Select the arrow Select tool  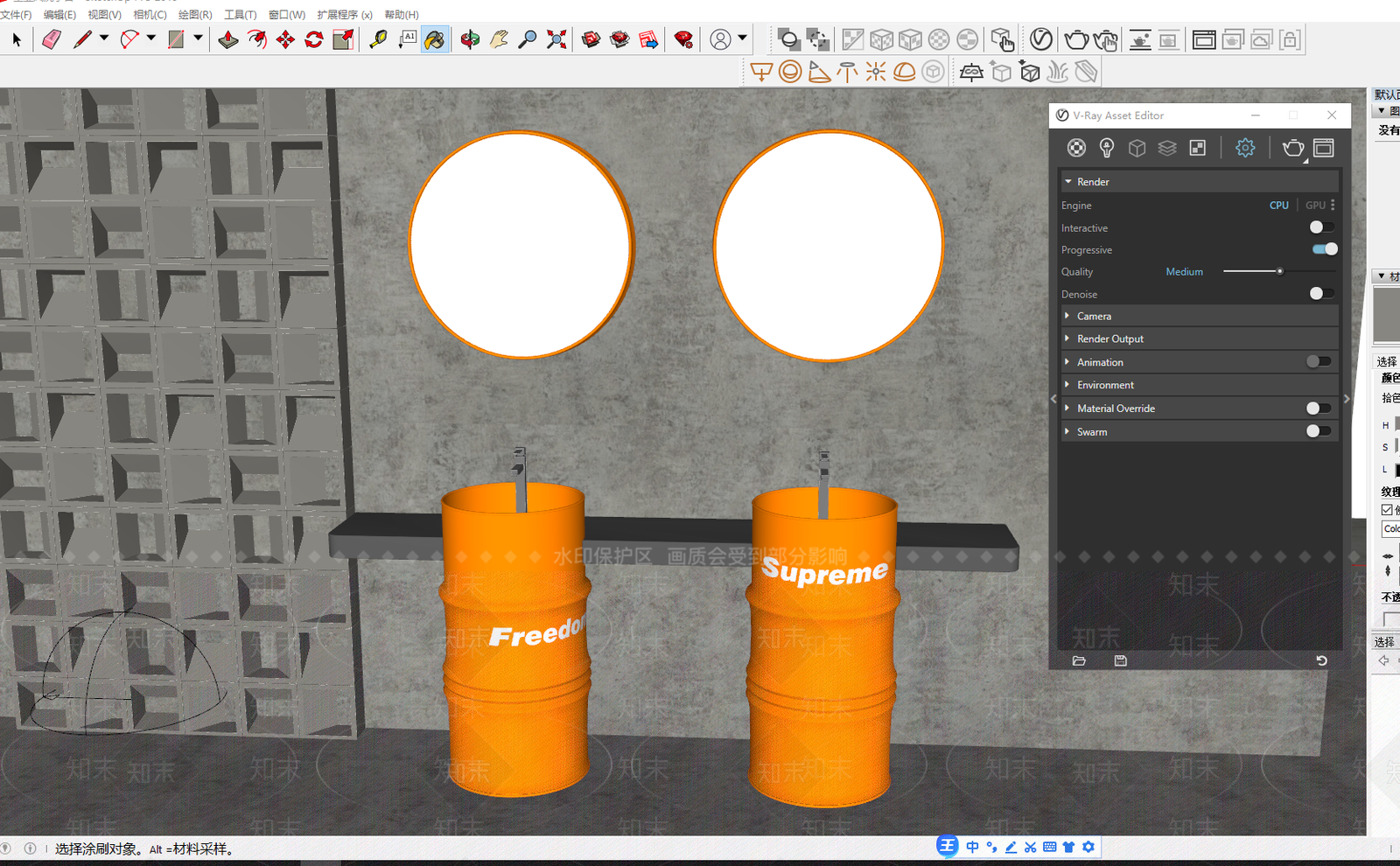tap(17, 39)
